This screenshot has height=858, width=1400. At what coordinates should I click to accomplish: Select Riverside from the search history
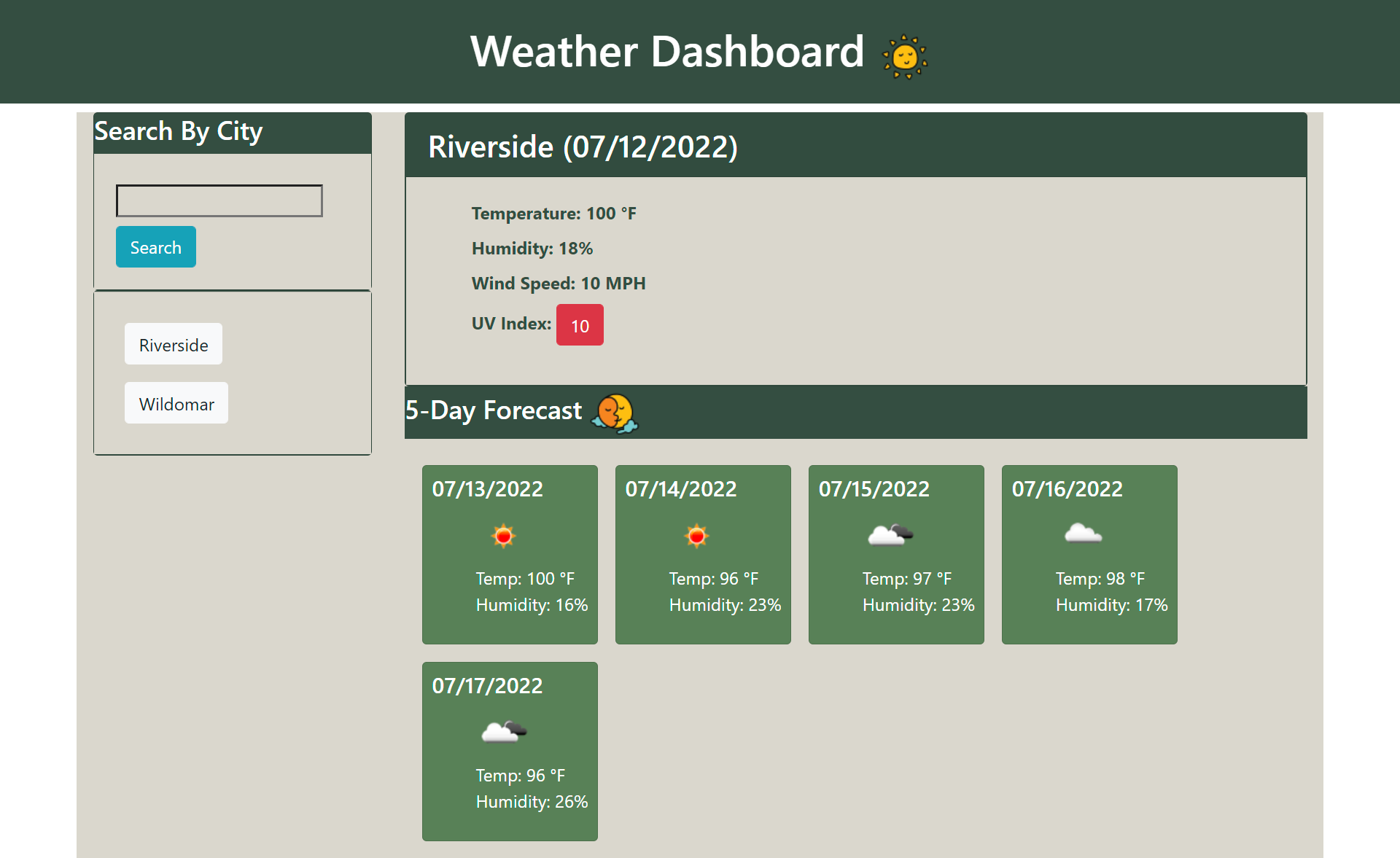tap(173, 344)
